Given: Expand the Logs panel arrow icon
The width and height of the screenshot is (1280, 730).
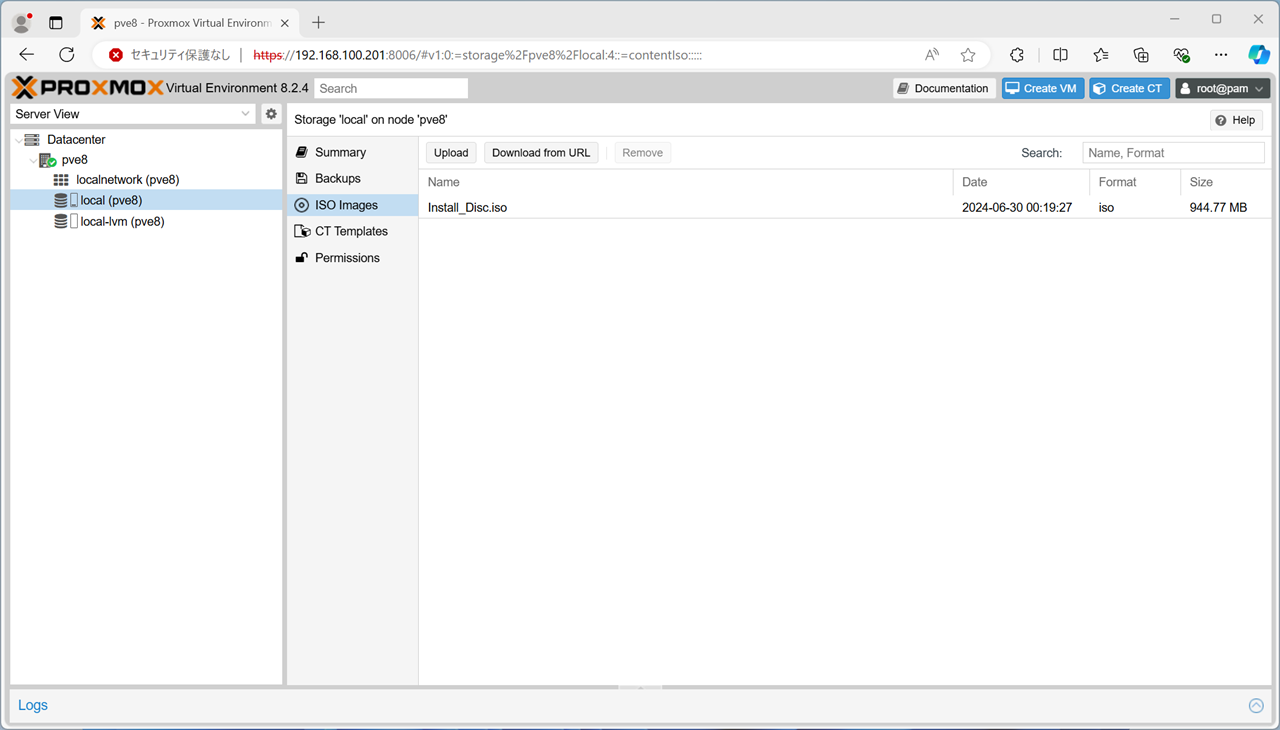Looking at the screenshot, I should click(x=1256, y=706).
